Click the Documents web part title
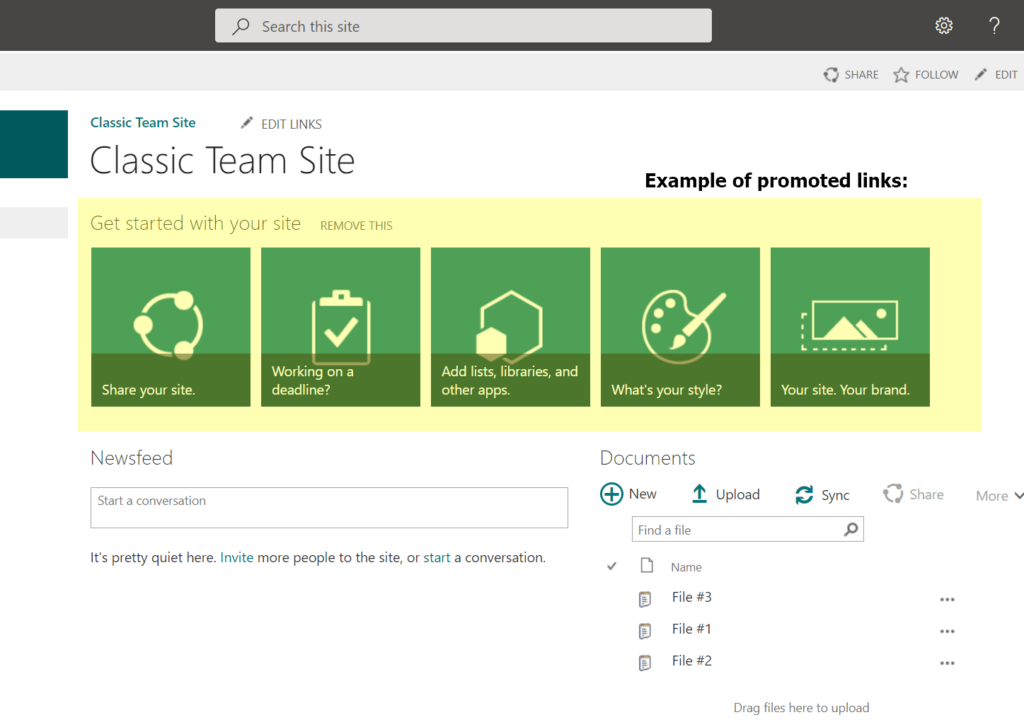This screenshot has height=727, width=1024. click(x=647, y=458)
